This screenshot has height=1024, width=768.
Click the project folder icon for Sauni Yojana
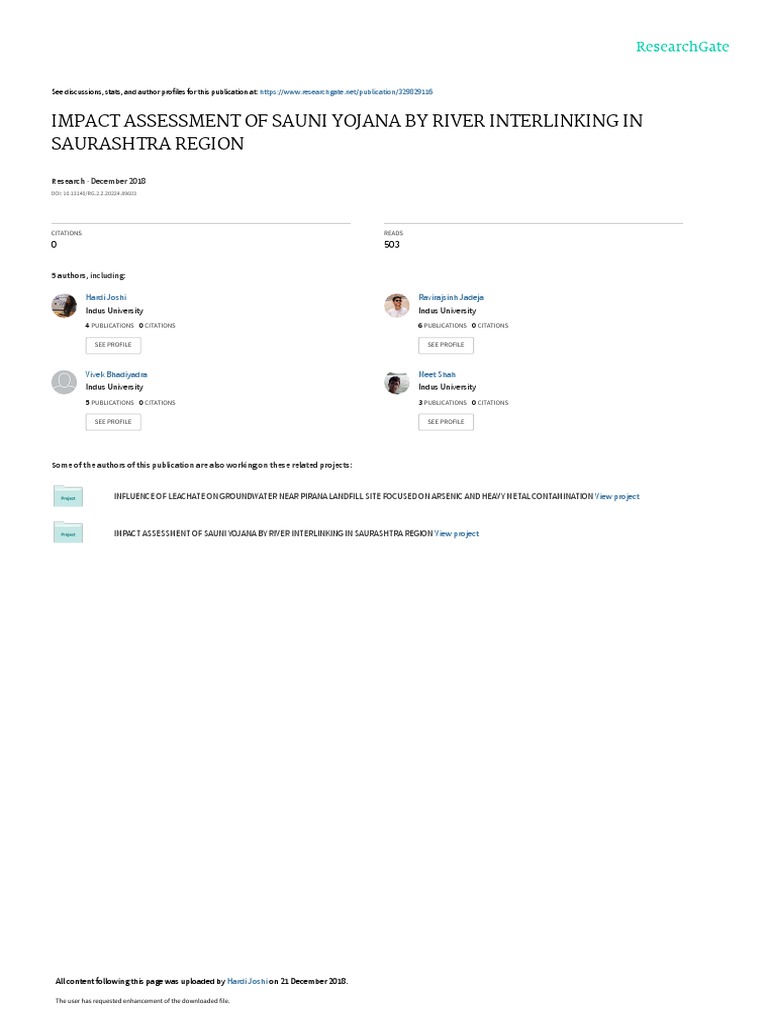point(68,532)
